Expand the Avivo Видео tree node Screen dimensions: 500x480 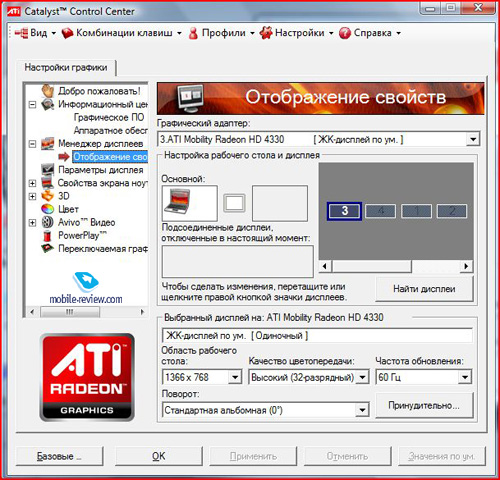pos(32,222)
